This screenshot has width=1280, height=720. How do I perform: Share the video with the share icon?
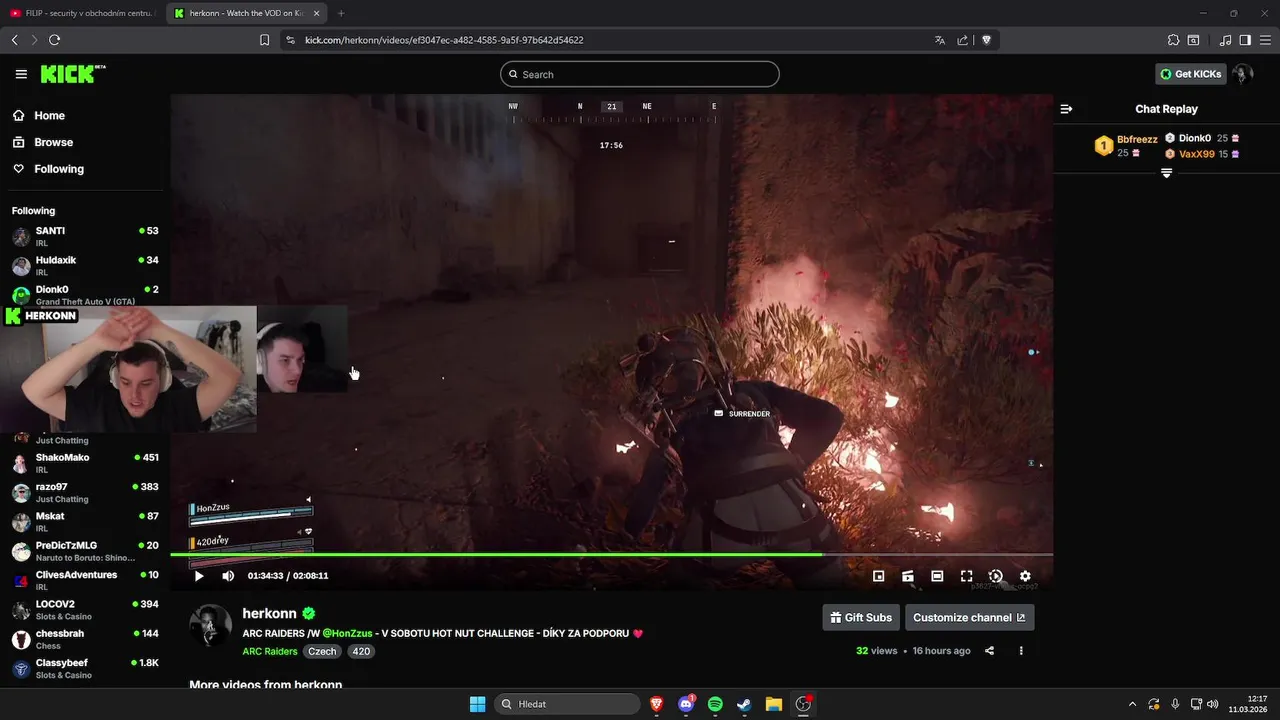coord(989,651)
